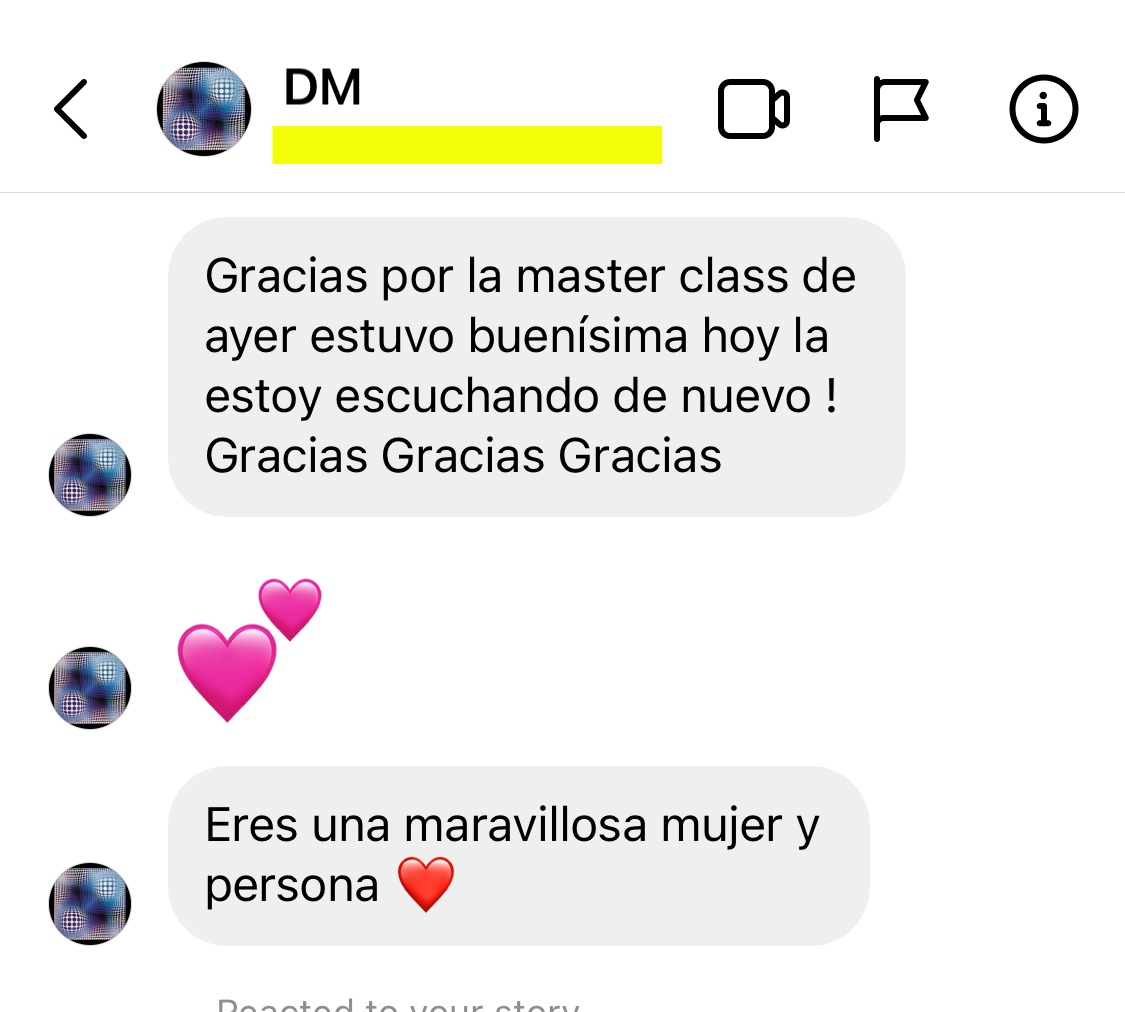Image resolution: width=1125 pixels, height=1012 pixels.
Task: Tap the word 'persona' in last bubble
Action: click(x=292, y=886)
